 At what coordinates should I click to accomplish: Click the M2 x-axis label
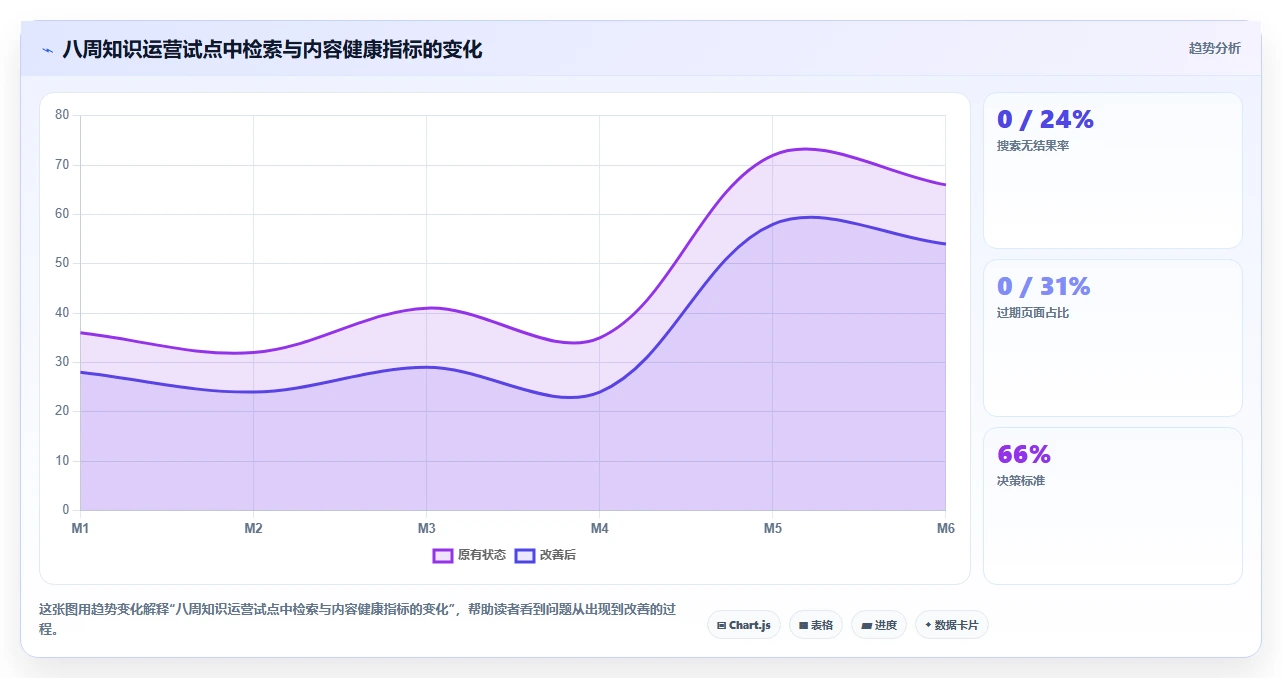[x=253, y=528]
